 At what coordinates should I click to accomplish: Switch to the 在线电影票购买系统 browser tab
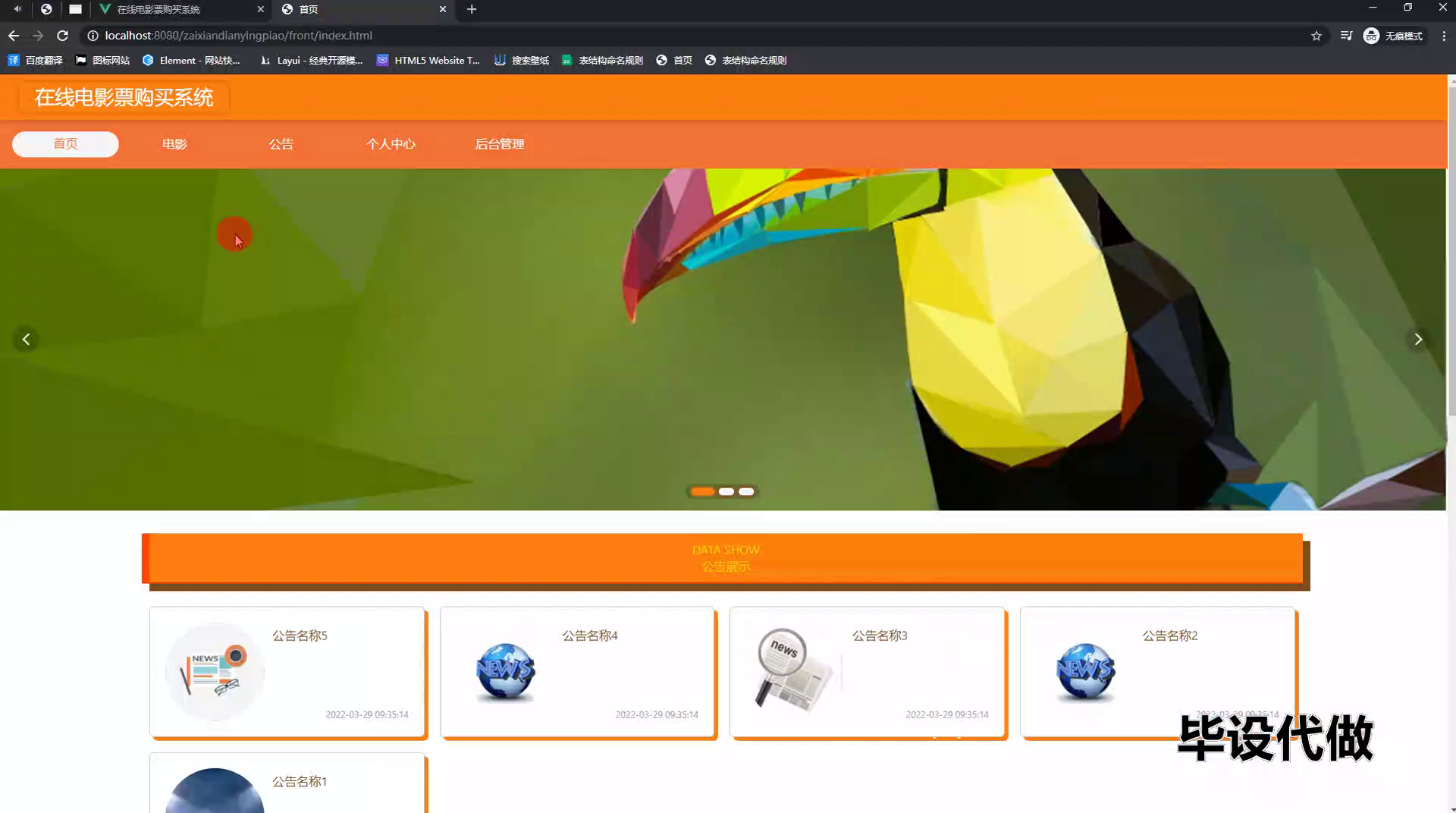coord(180,9)
